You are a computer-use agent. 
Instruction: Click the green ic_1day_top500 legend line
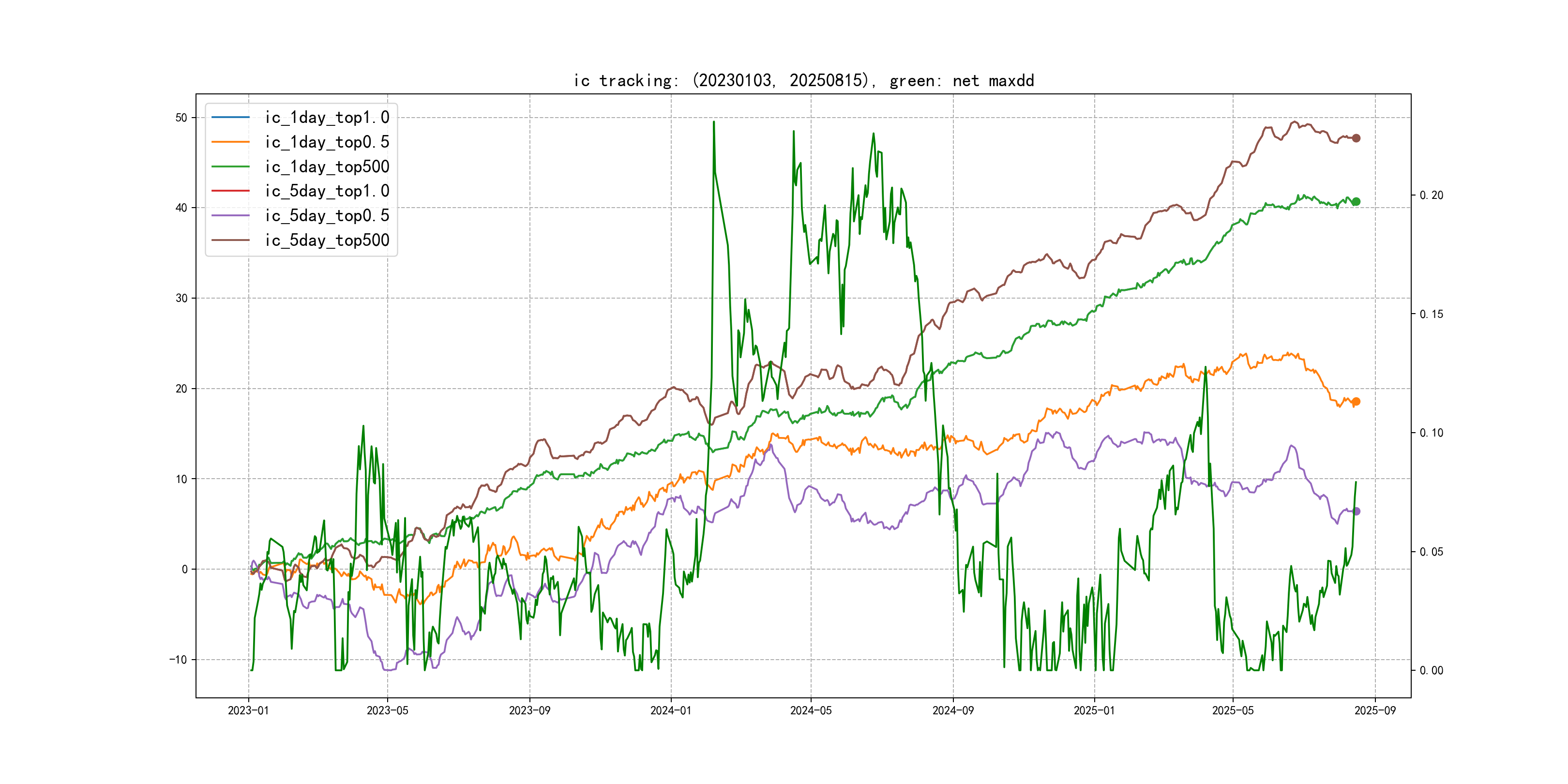pos(231,166)
